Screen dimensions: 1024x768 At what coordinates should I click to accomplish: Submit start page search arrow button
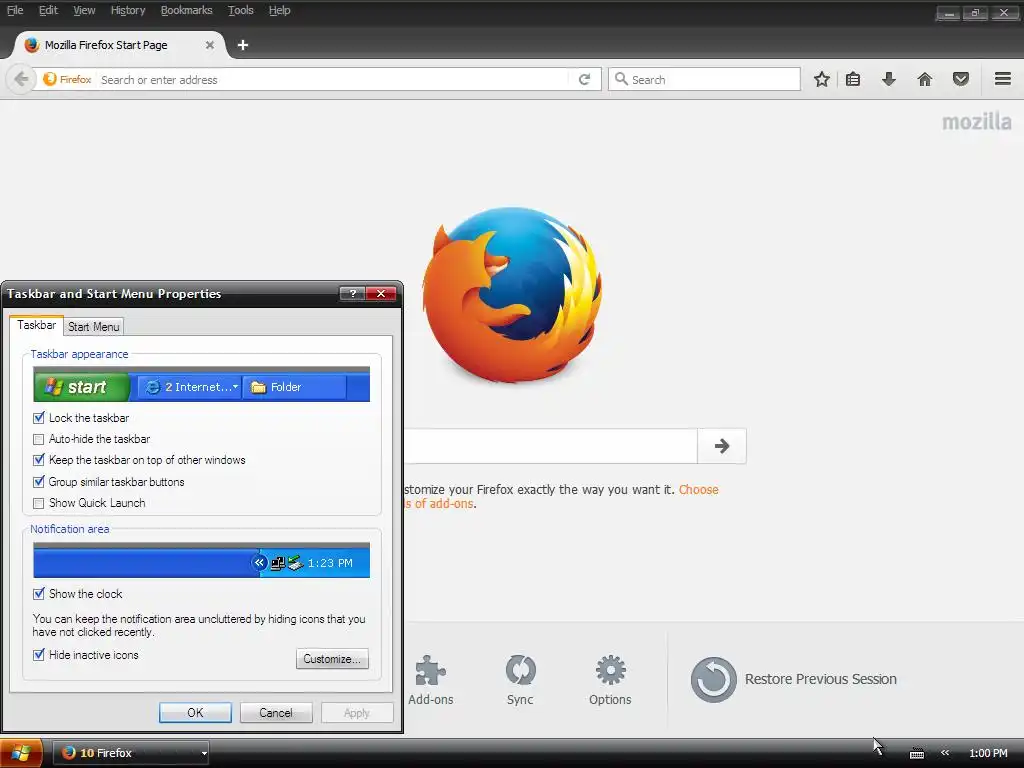point(722,446)
